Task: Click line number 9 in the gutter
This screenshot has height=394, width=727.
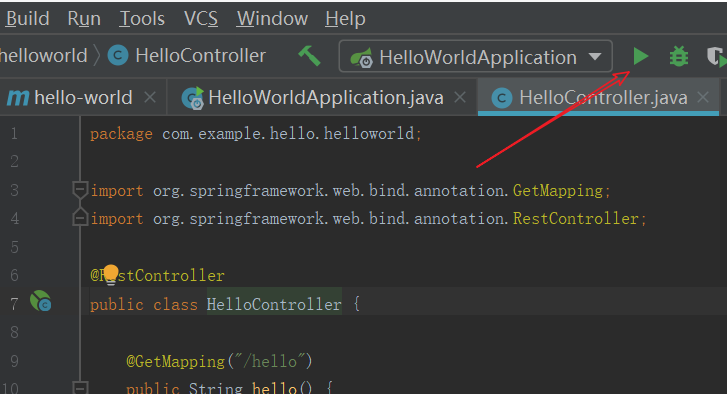Action: click(14, 361)
